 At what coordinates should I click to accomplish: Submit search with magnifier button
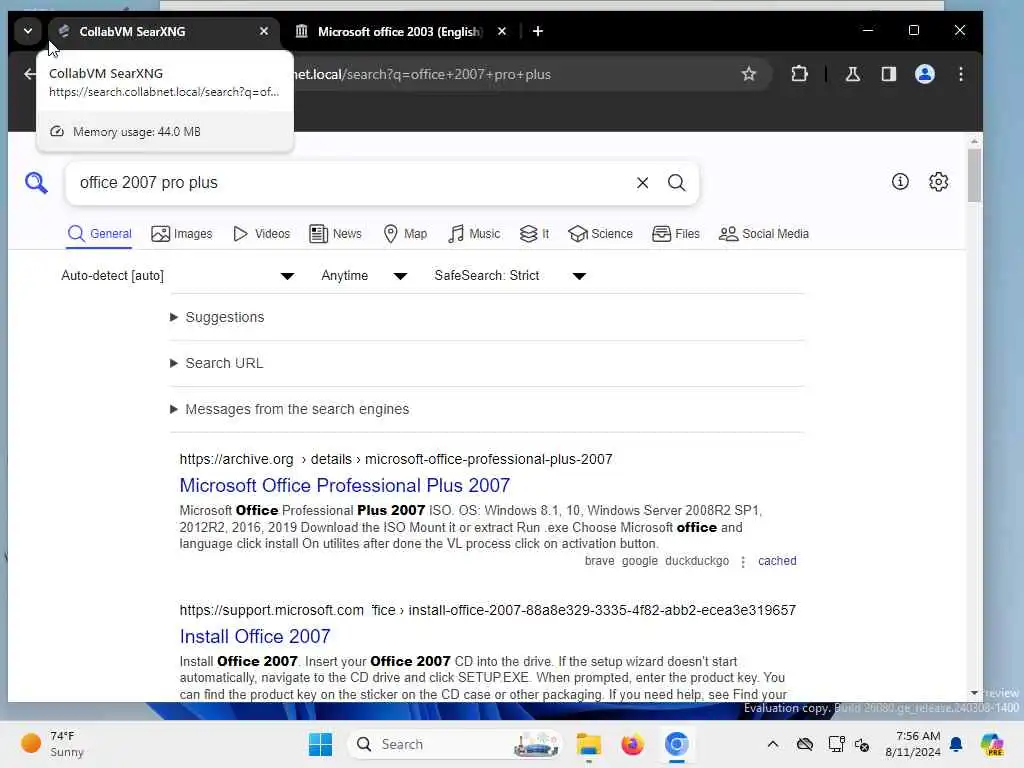[x=677, y=183]
